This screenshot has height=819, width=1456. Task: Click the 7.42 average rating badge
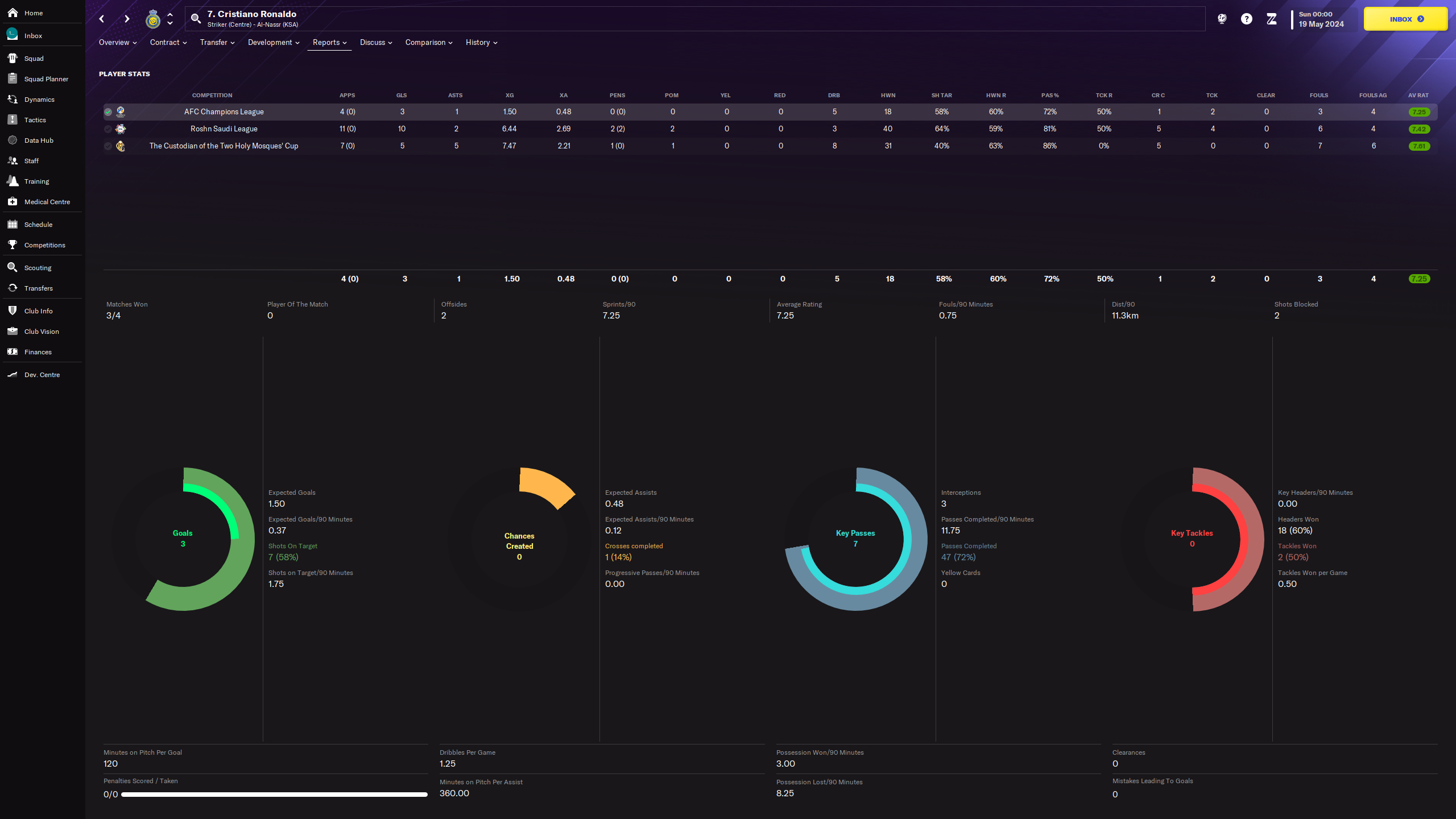tap(1420, 129)
